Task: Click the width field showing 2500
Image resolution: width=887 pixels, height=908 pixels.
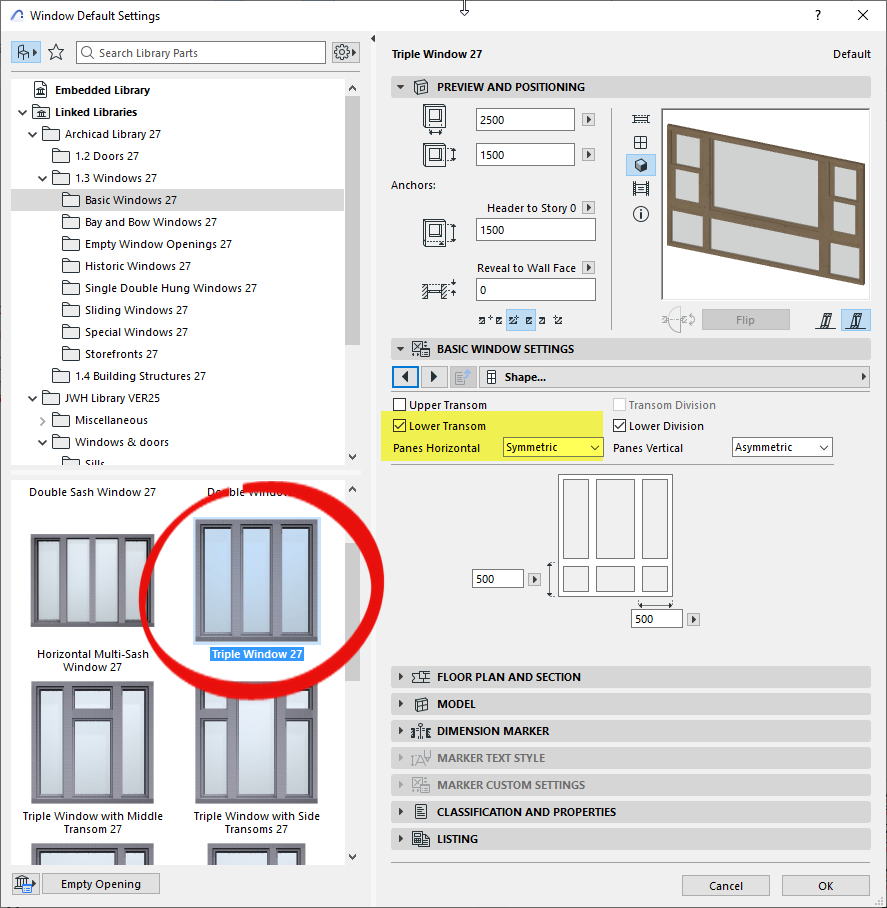Action: [525, 119]
